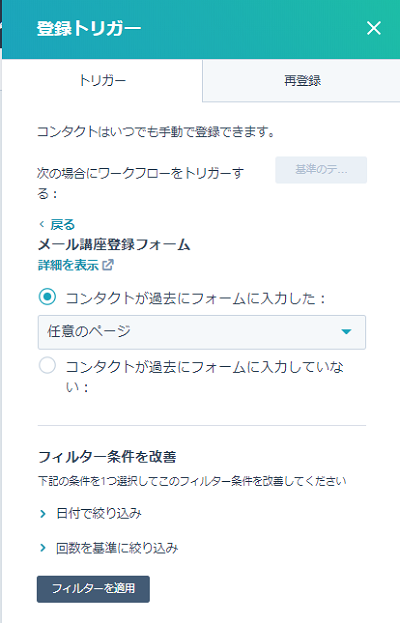This screenshot has height=623, width=400.
Task: Click the 基準のテ... button
Action: 321,170
